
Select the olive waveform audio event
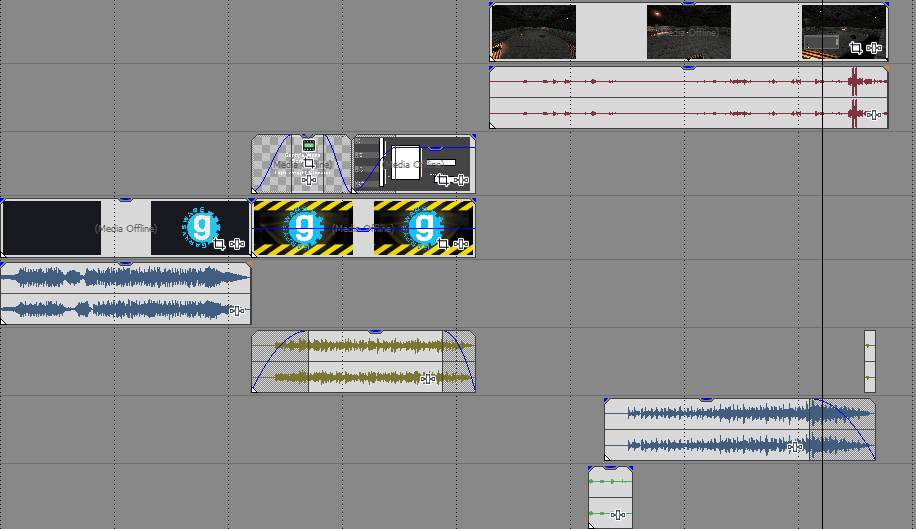click(x=363, y=361)
